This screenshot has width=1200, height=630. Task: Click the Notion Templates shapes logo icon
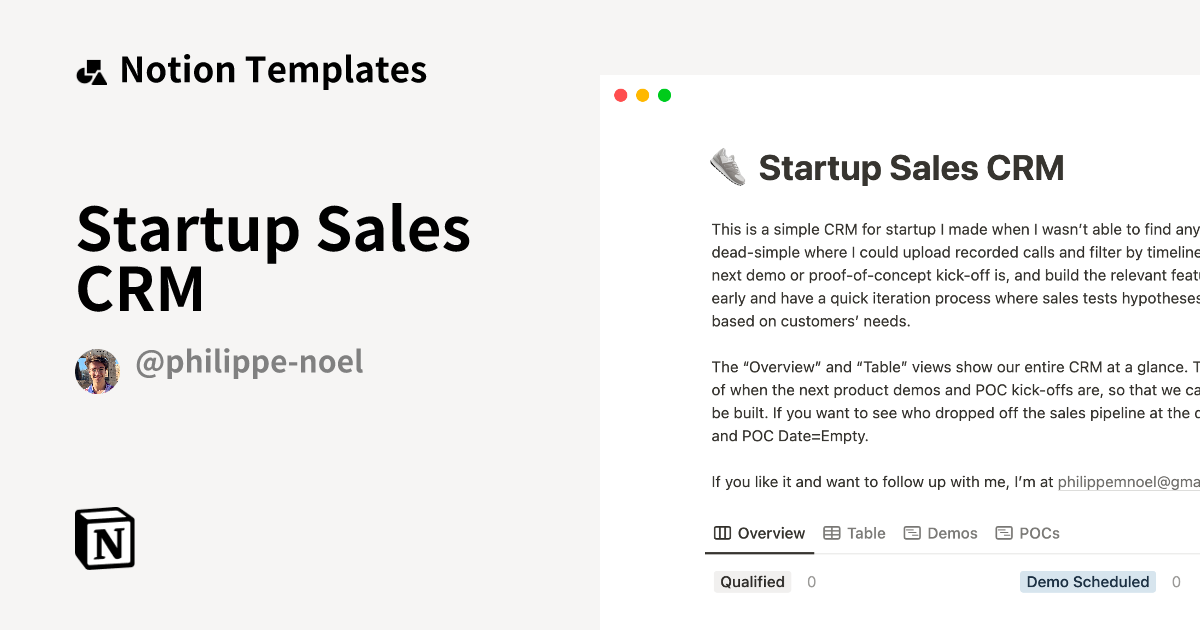91,72
